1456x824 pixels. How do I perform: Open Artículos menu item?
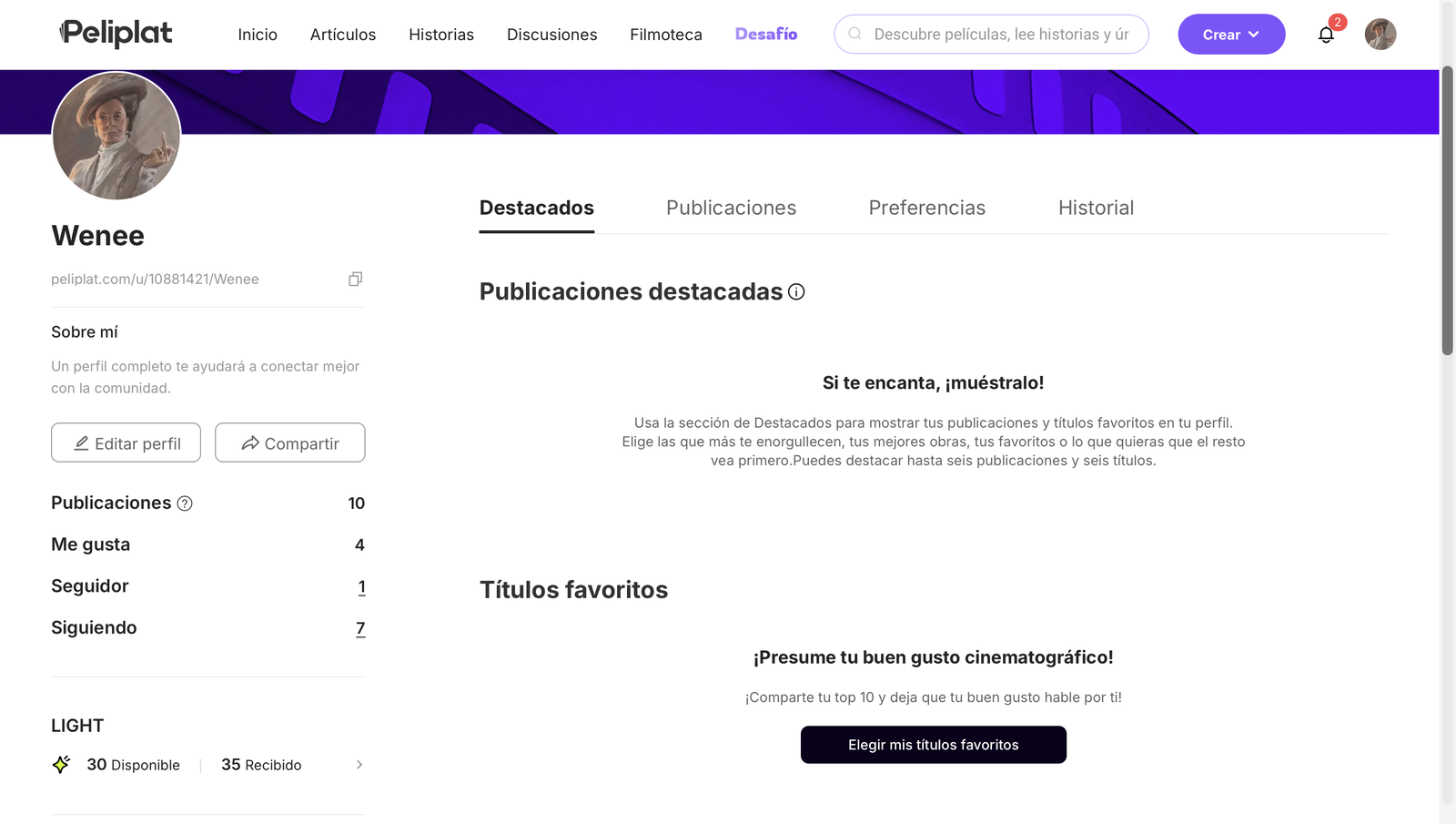[343, 35]
